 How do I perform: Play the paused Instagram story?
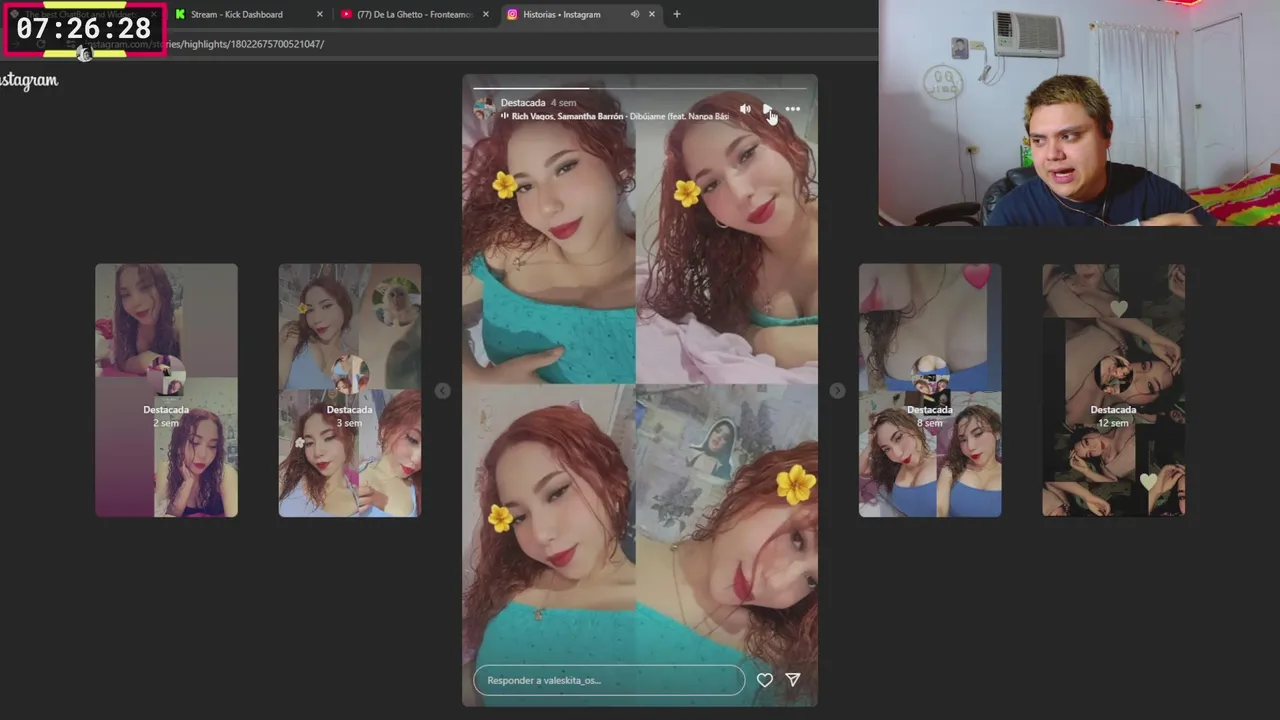point(768,109)
